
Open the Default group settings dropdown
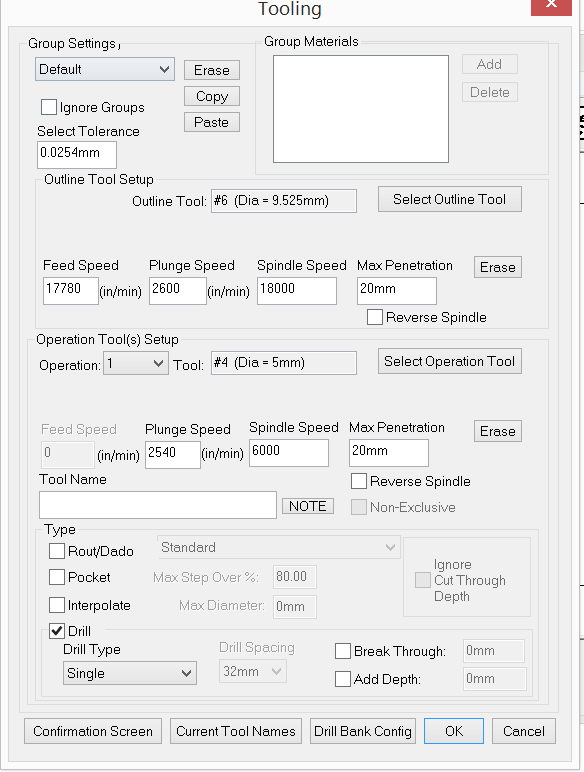click(x=104, y=69)
